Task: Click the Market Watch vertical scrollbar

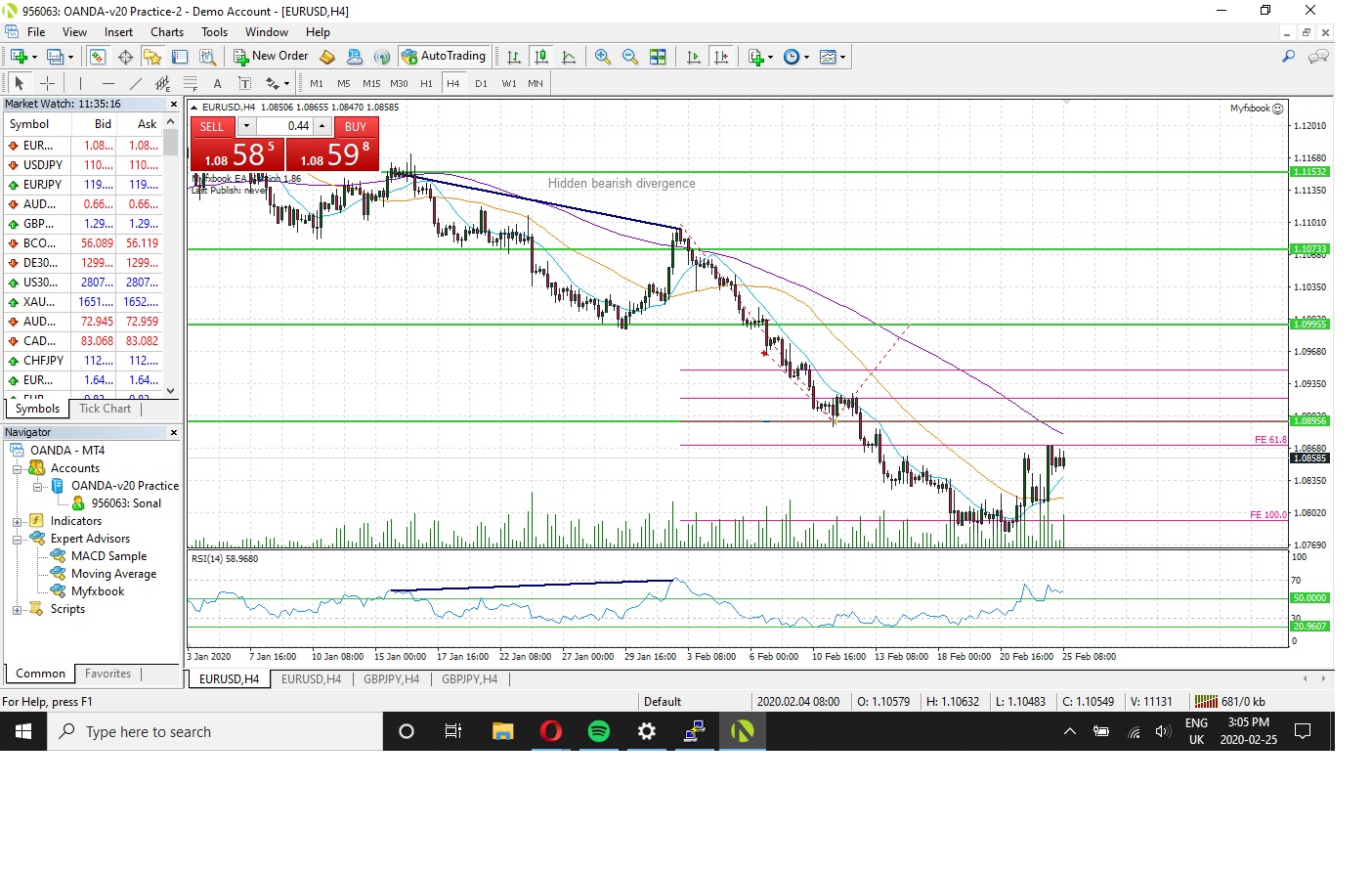Action: pos(171,254)
